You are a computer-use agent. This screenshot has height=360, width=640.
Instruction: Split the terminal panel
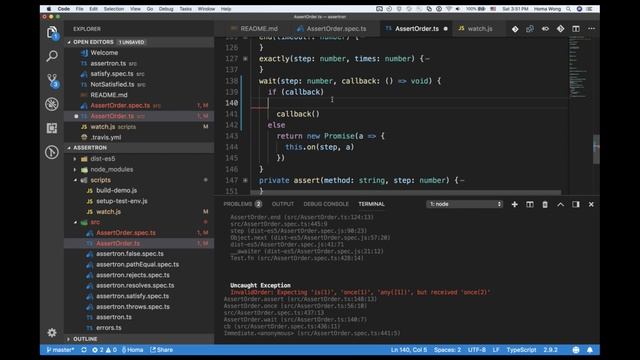click(x=529, y=204)
